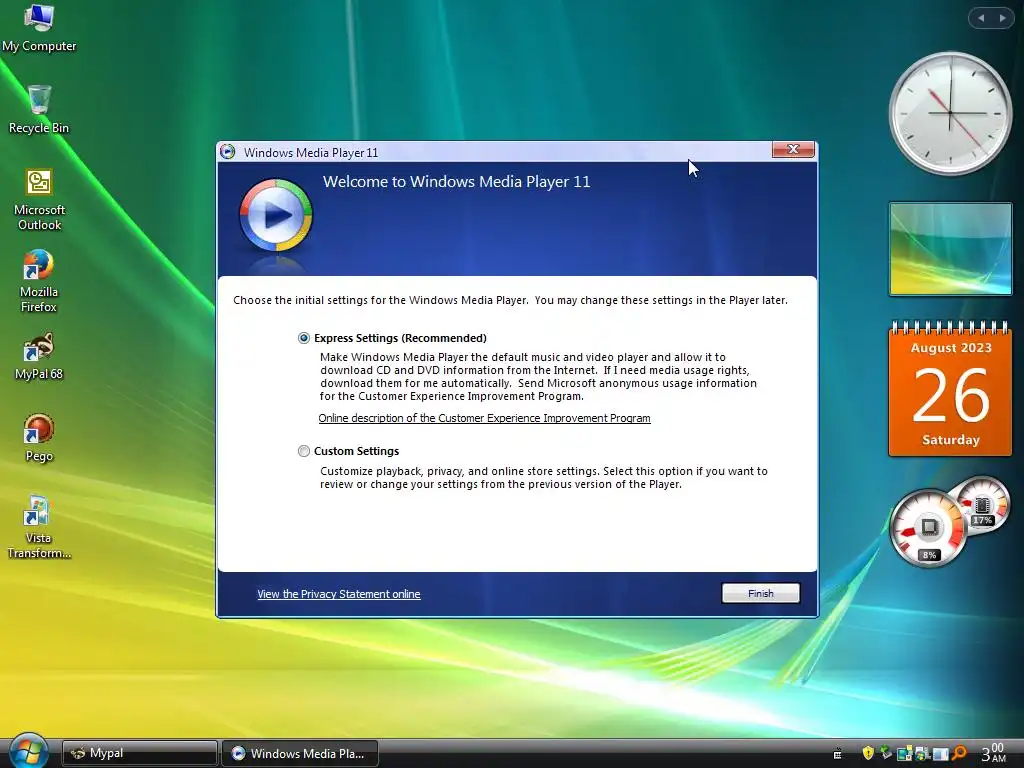Screen dimensions: 1024x768
Task: Open the Recycle Bin icon
Action: [x=39, y=109]
